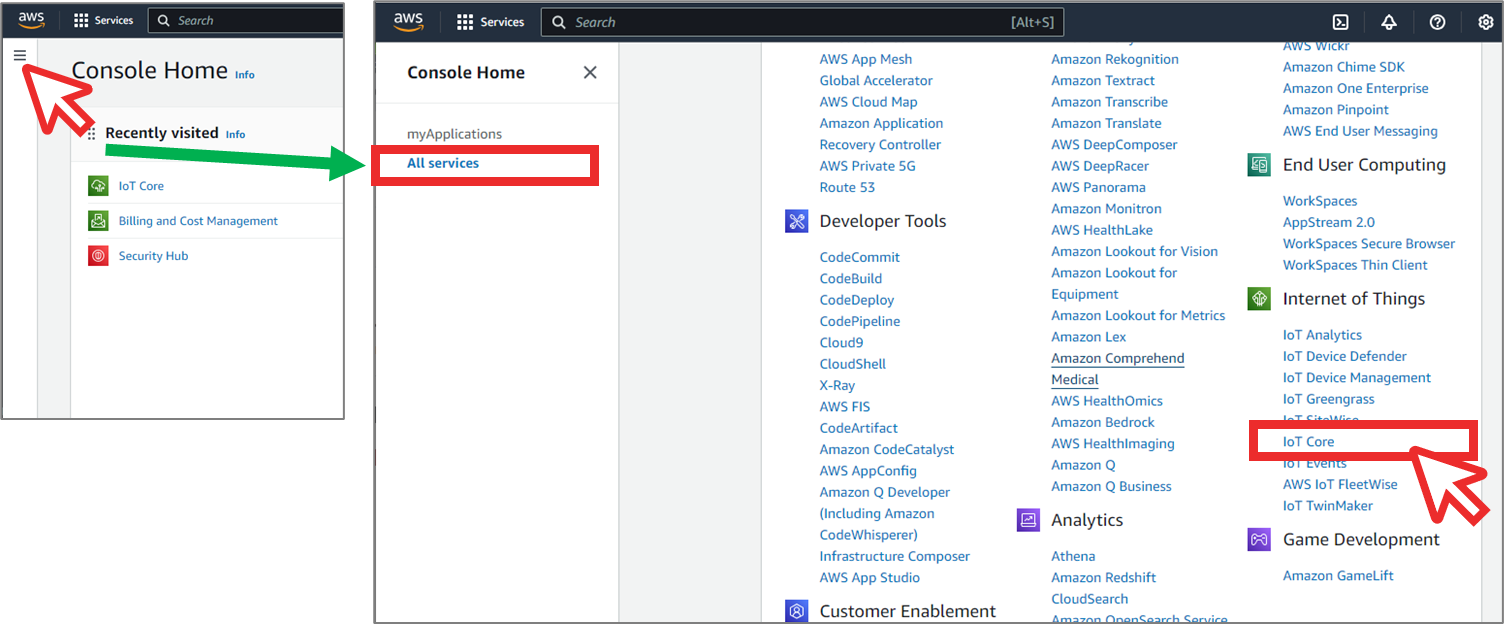Viewport: 1511px width, 624px height.
Task: Click the End User Computing category icon
Action: pos(1259,165)
